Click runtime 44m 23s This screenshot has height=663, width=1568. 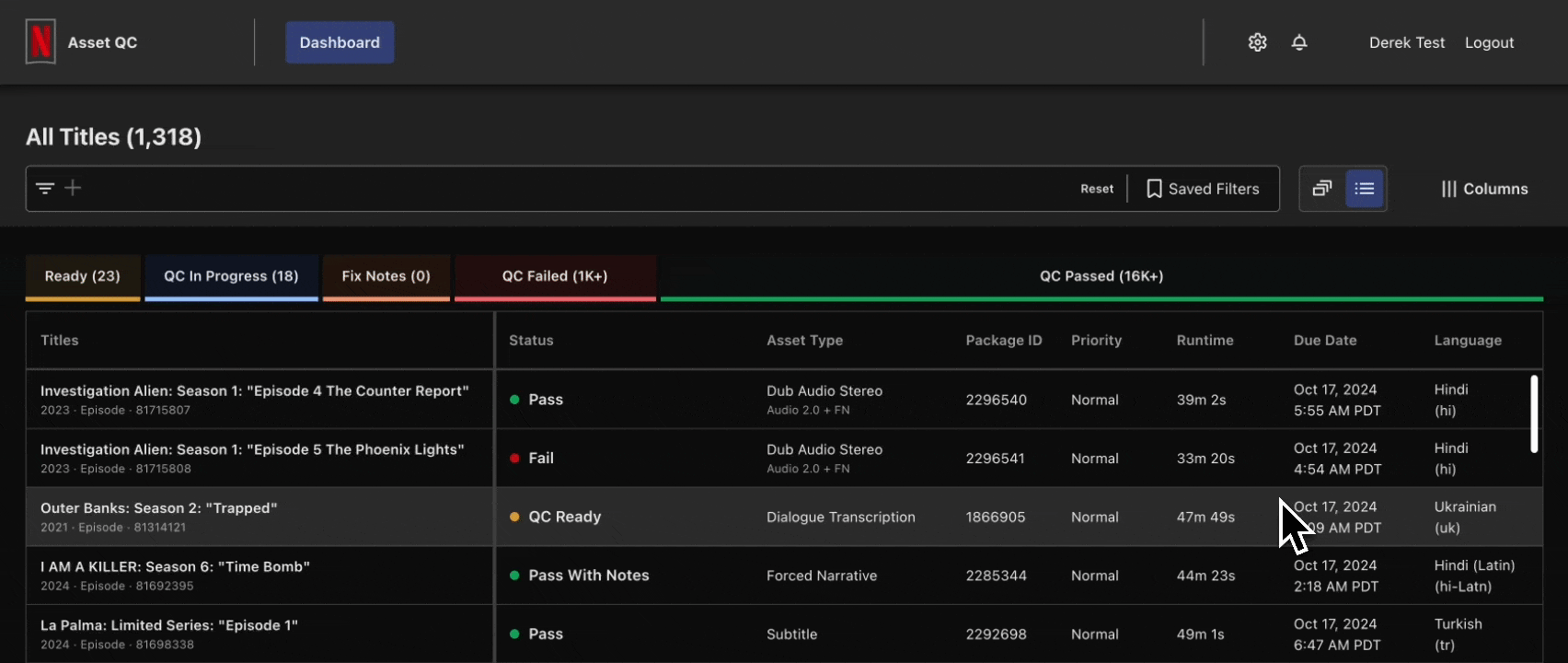click(x=1205, y=576)
